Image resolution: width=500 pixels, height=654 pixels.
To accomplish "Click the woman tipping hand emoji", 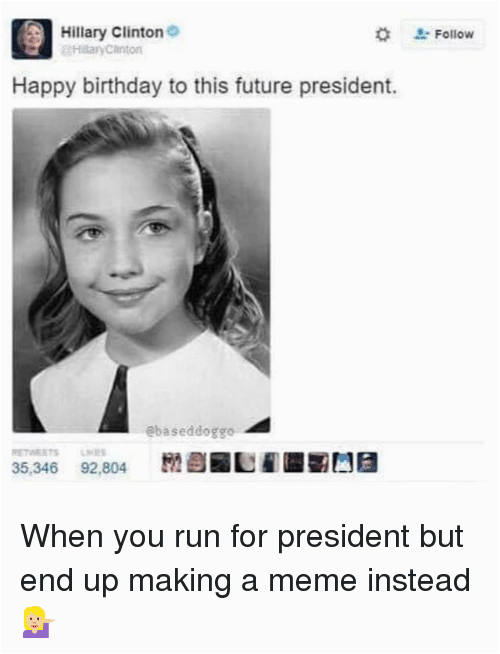I will tap(38, 622).
